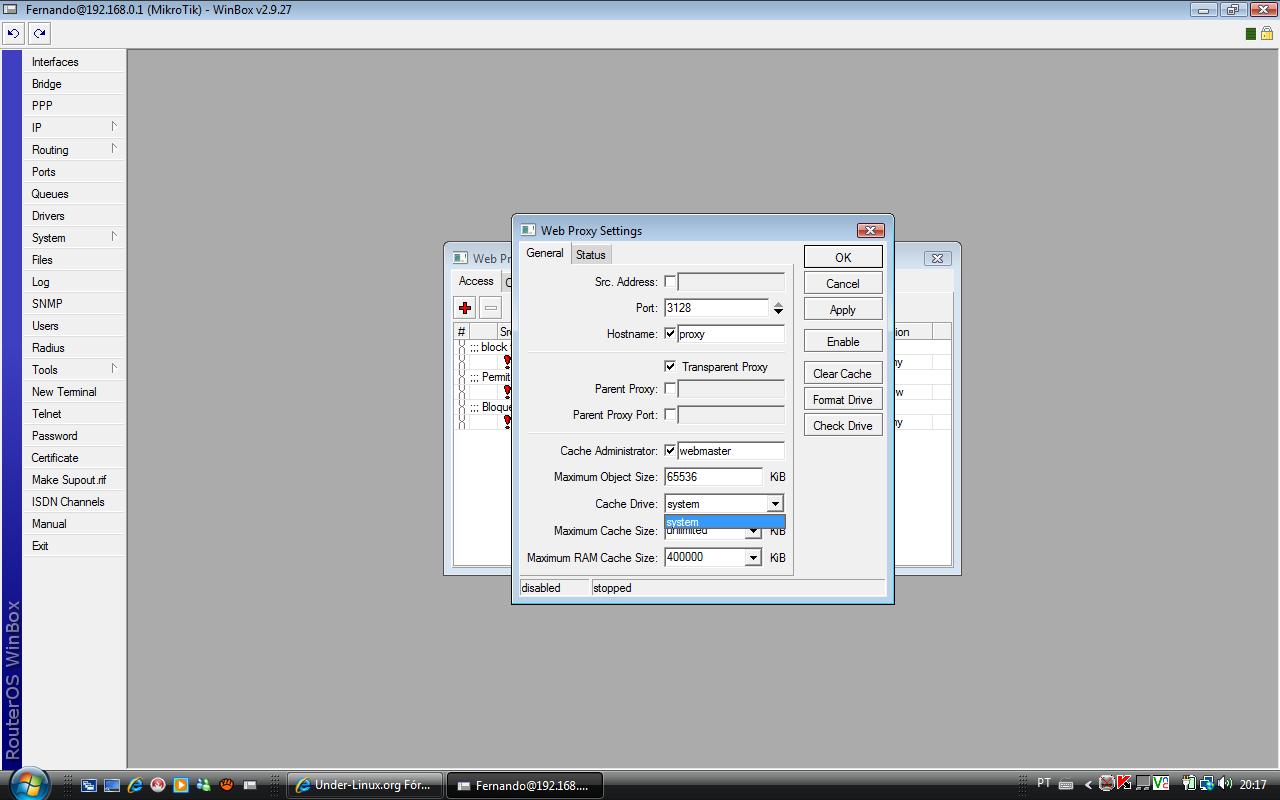Image resolution: width=1280 pixels, height=800 pixels.
Task: Switch to the General tab
Action: (545, 253)
